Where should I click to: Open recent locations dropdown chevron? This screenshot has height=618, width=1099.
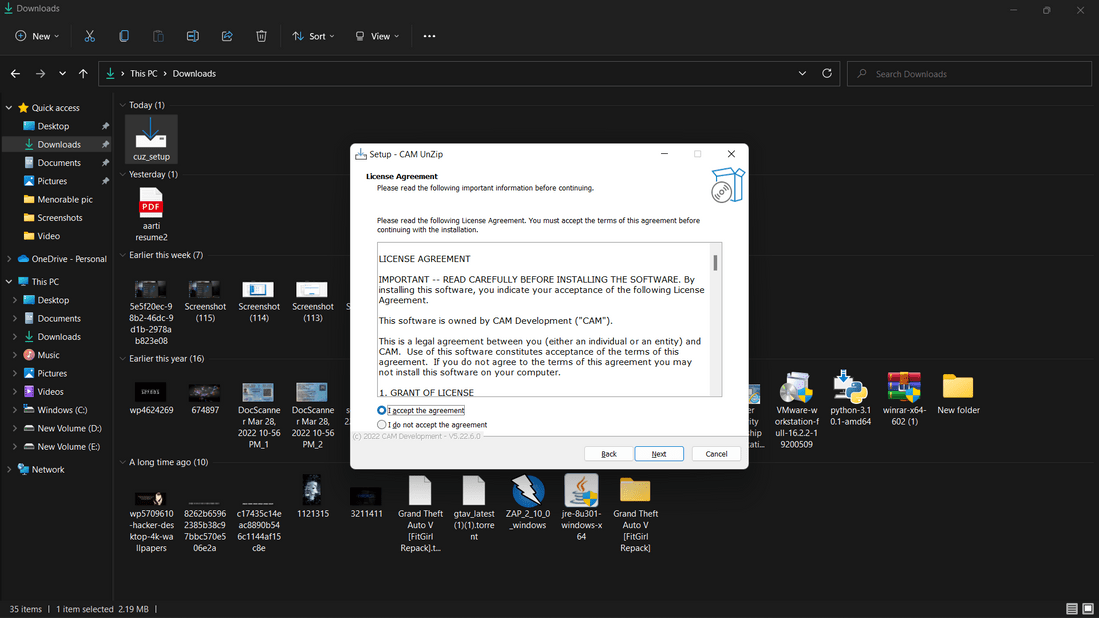[x=62, y=74]
